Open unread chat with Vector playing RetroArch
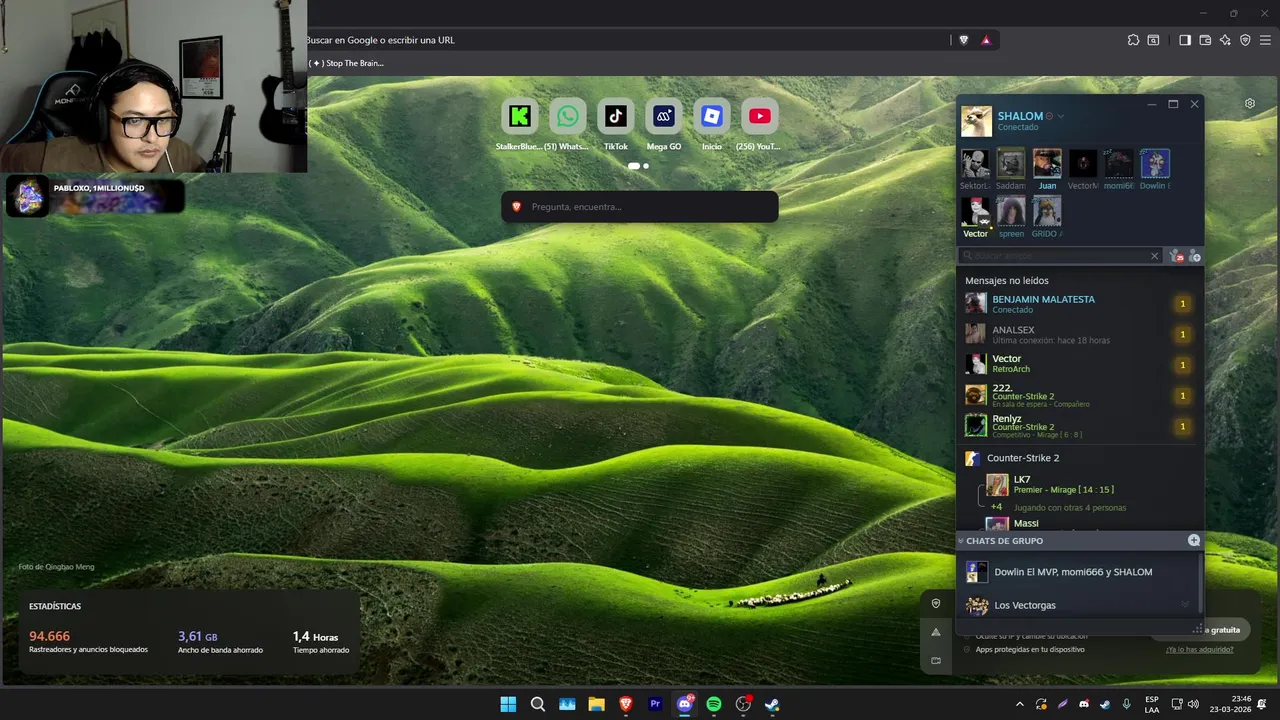 click(1079, 364)
